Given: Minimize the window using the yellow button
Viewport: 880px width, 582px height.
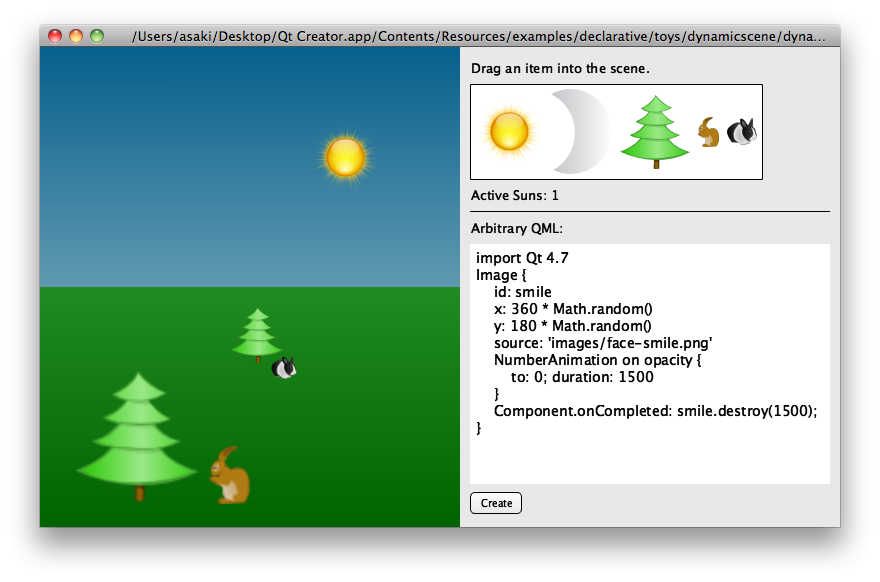Looking at the screenshot, I should click(76, 36).
